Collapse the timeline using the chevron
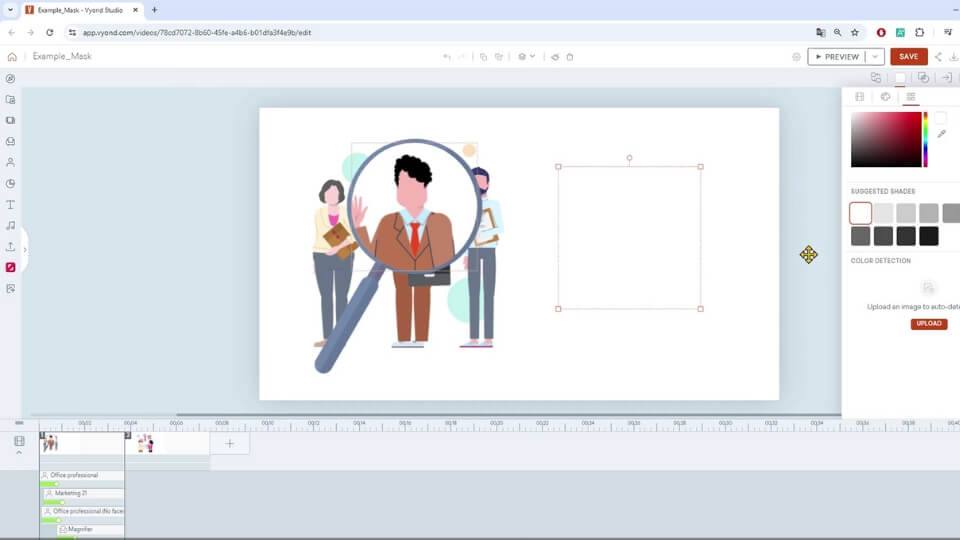The image size is (960, 540). point(19,453)
